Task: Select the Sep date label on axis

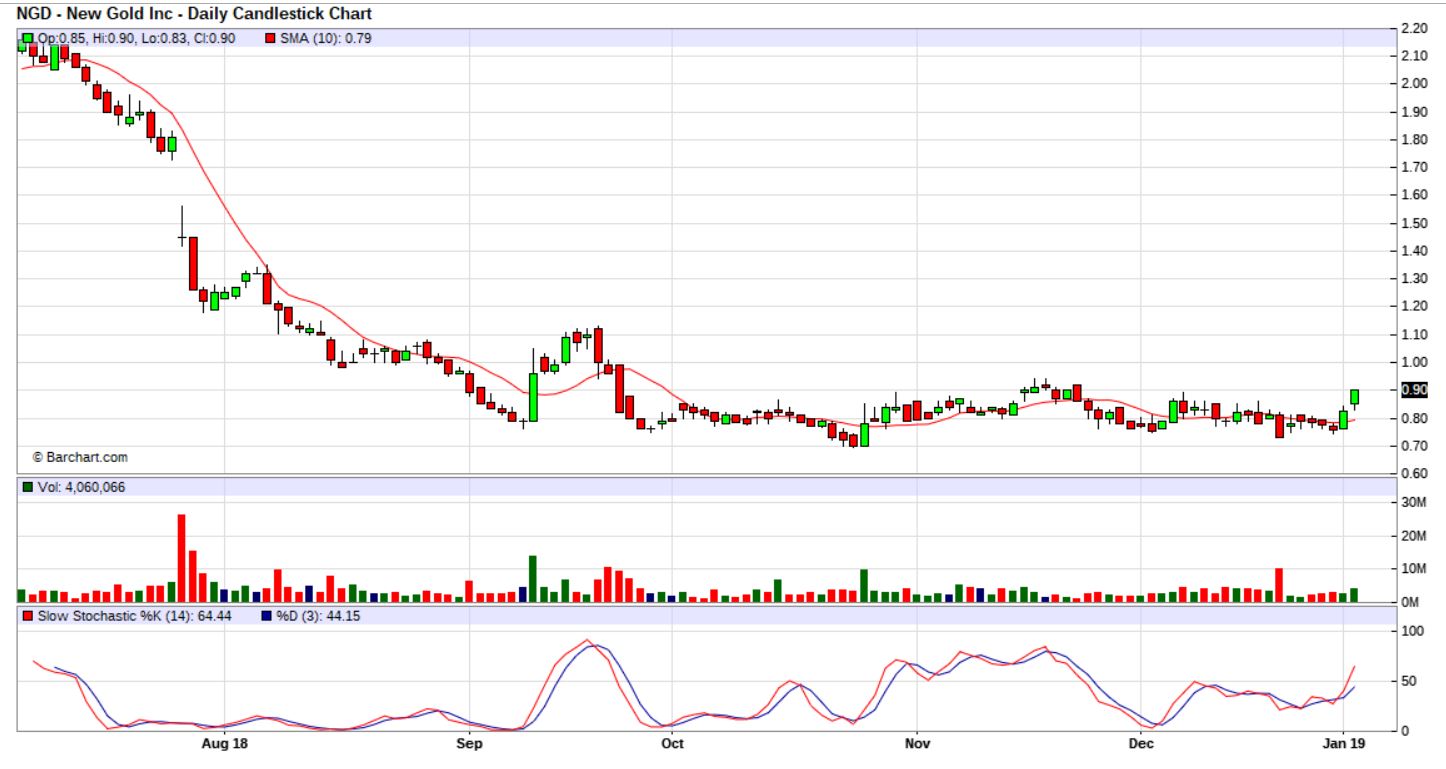Action: (468, 744)
